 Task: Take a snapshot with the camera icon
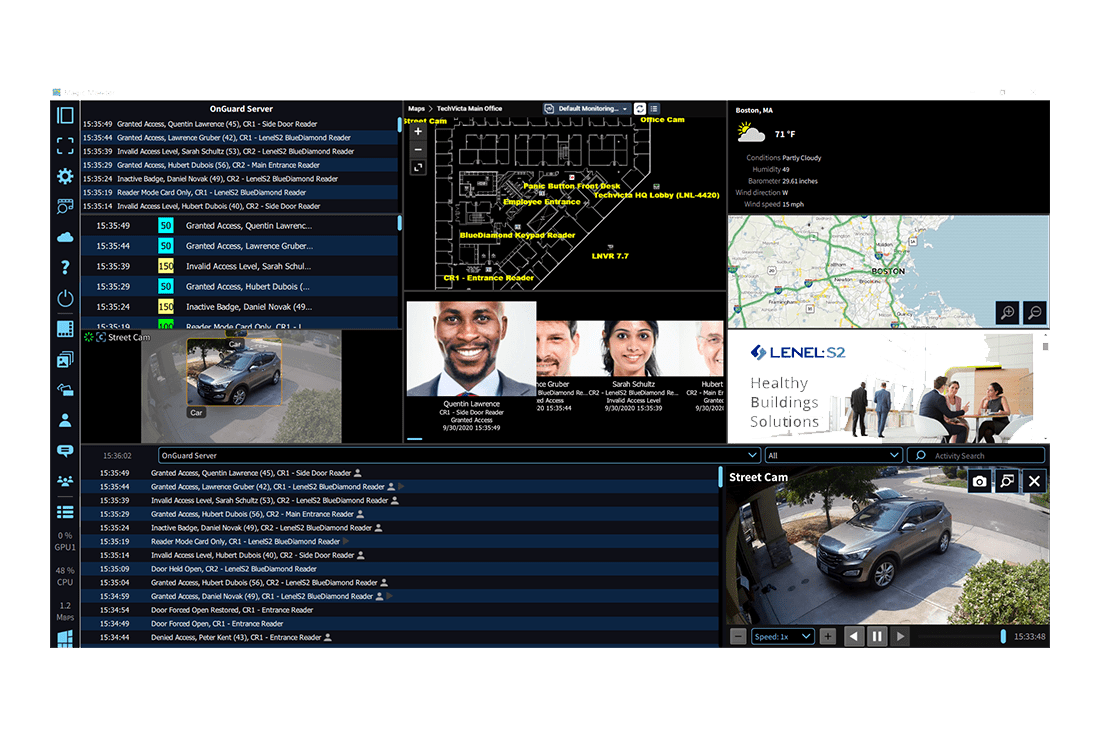pos(979,482)
